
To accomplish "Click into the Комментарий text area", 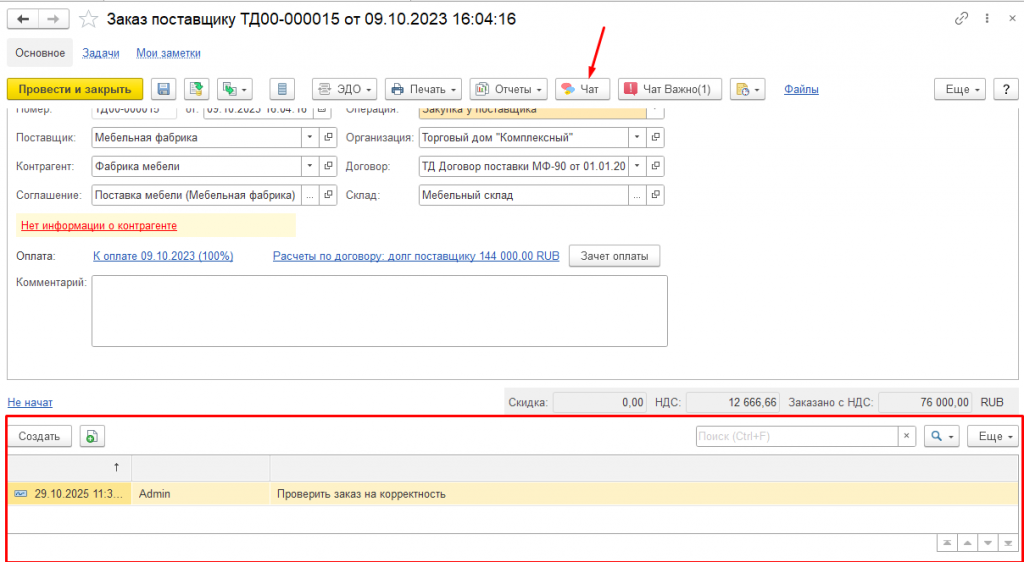I will click(379, 311).
